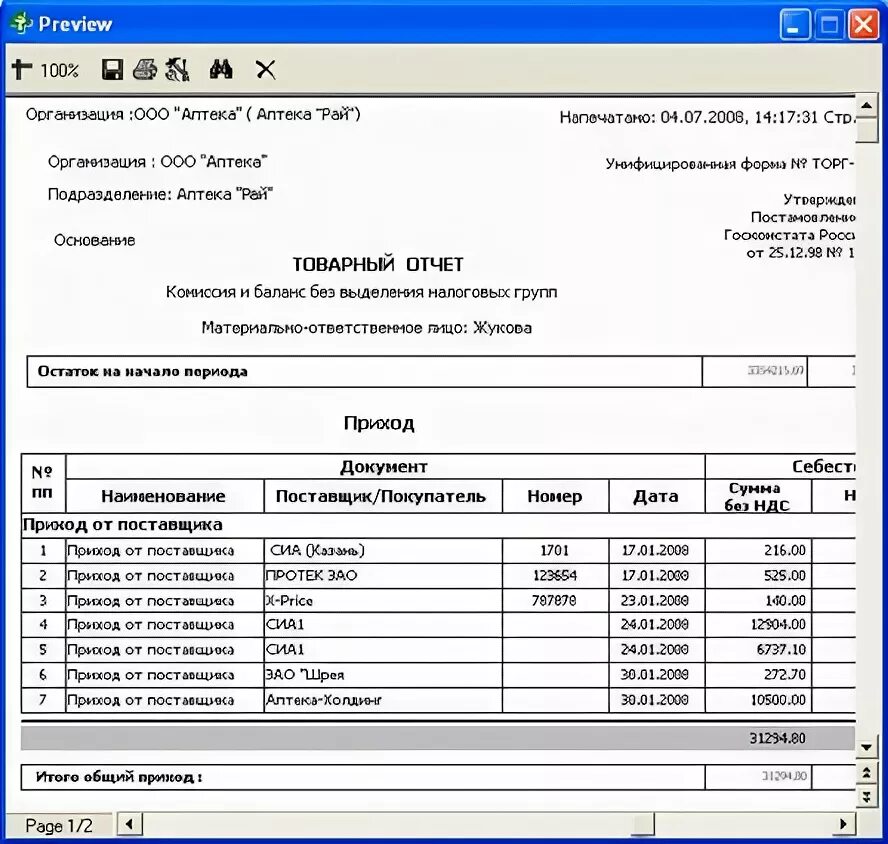This screenshot has width=888, height=844.
Task: Click the Поставщик/Покупатель column header
Action: click(x=381, y=496)
